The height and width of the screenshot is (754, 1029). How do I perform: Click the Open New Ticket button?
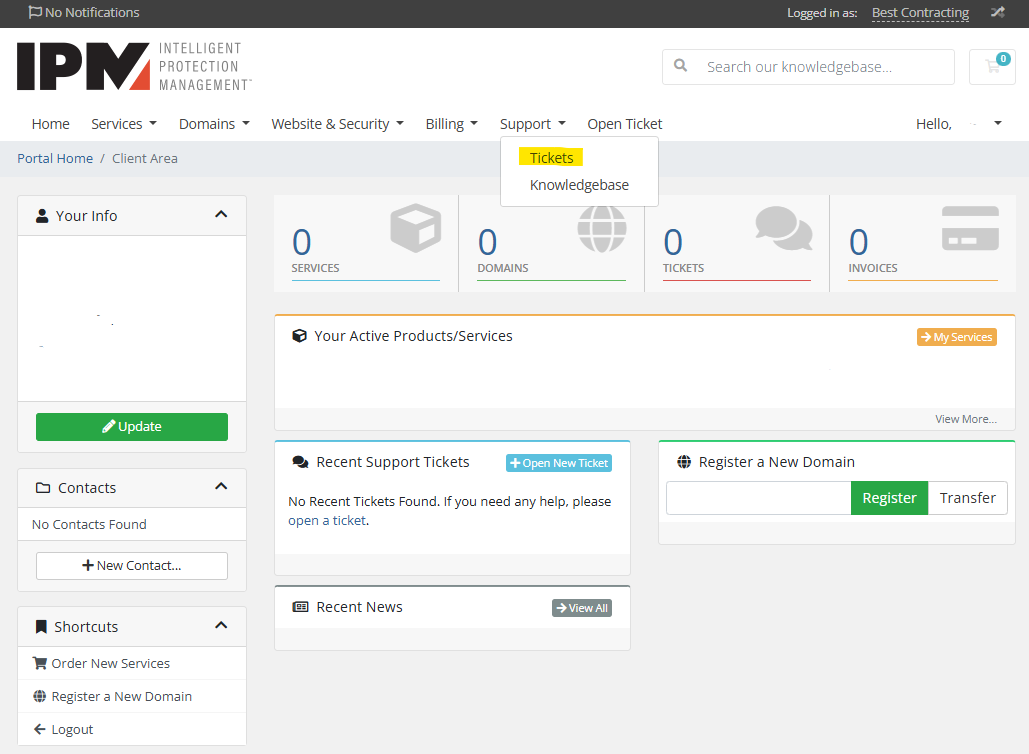[558, 463]
